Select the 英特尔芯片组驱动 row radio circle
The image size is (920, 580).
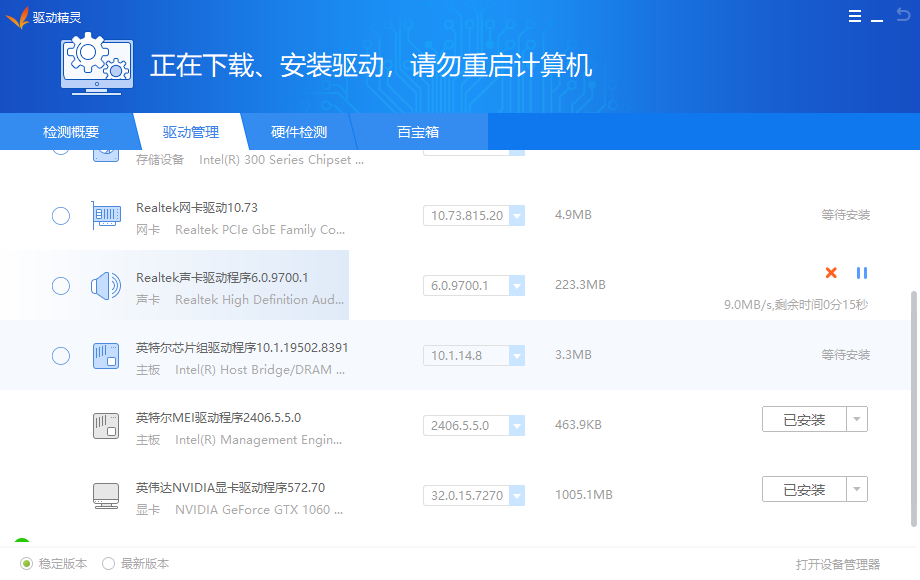[x=61, y=355]
